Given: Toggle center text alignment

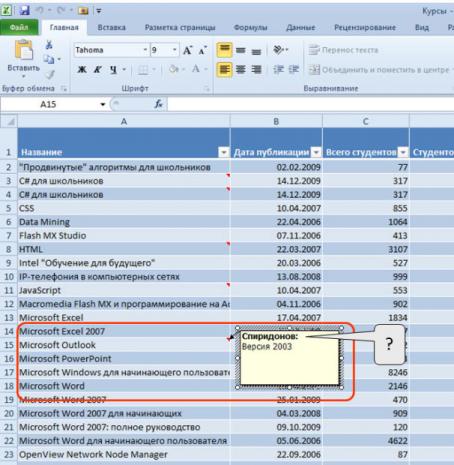Looking at the screenshot, I should (240, 70).
